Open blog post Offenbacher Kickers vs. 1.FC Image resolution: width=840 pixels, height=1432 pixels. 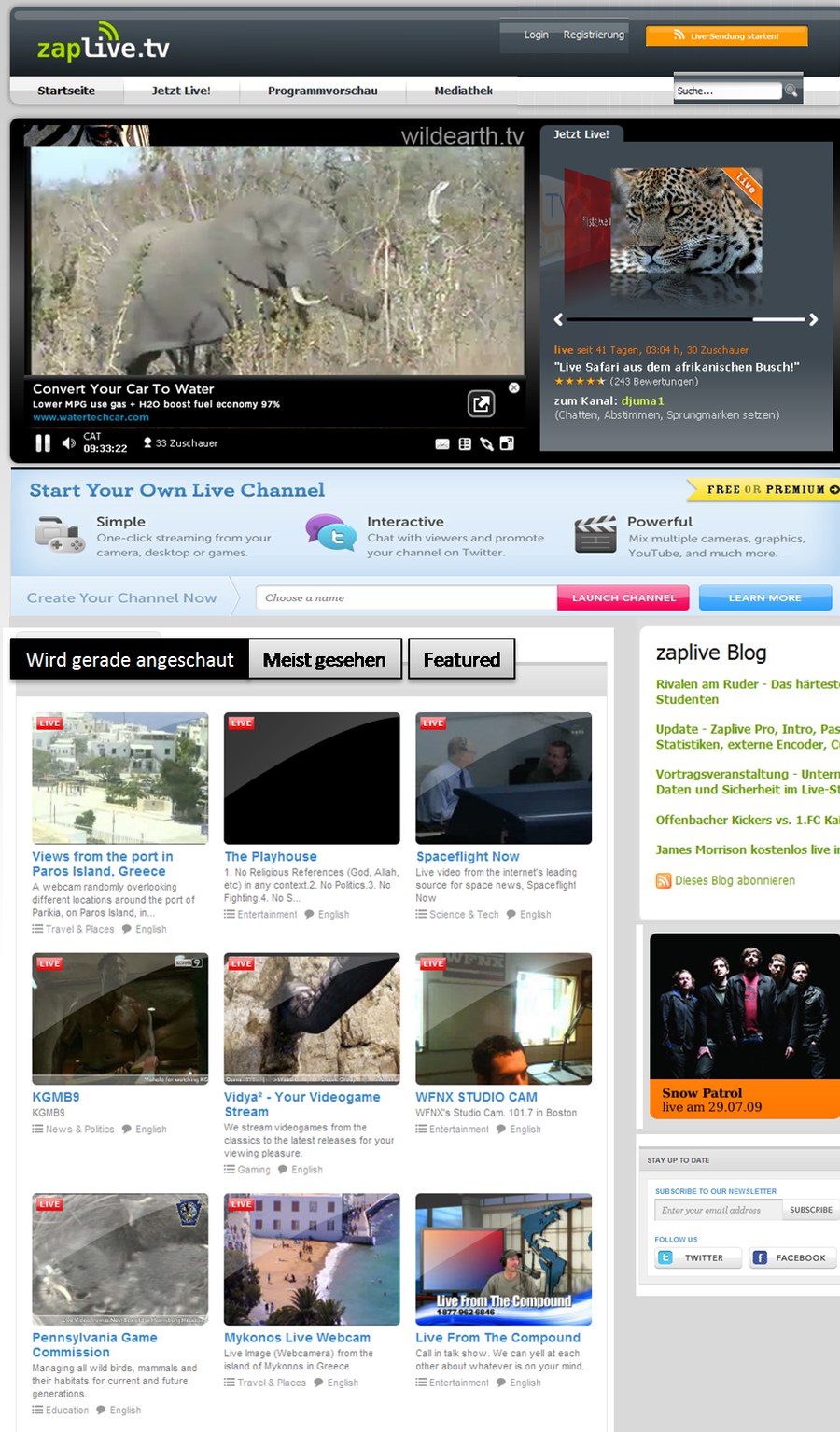coord(748,820)
